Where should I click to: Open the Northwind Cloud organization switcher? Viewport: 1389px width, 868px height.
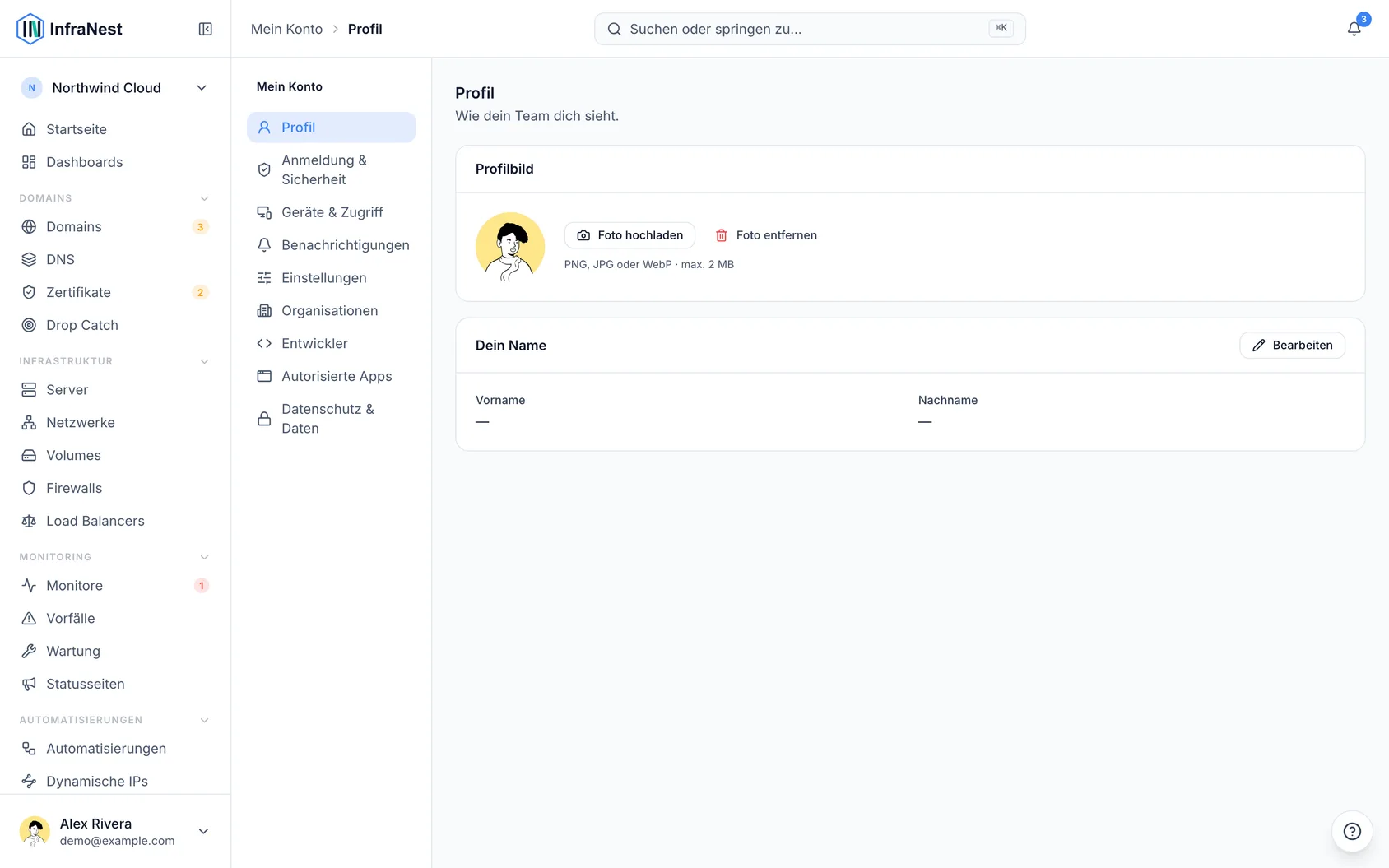115,88
